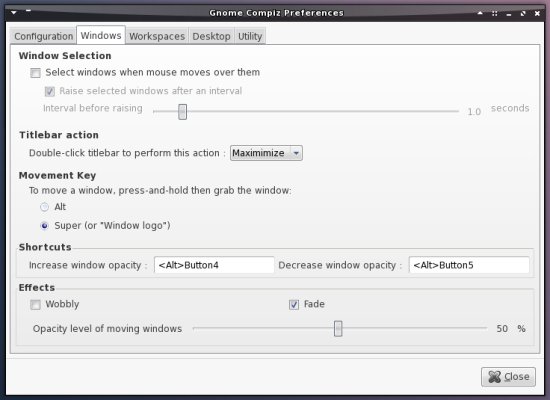
Task: Click the moving windows opacity slider handle
Action: tap(338, 328)
